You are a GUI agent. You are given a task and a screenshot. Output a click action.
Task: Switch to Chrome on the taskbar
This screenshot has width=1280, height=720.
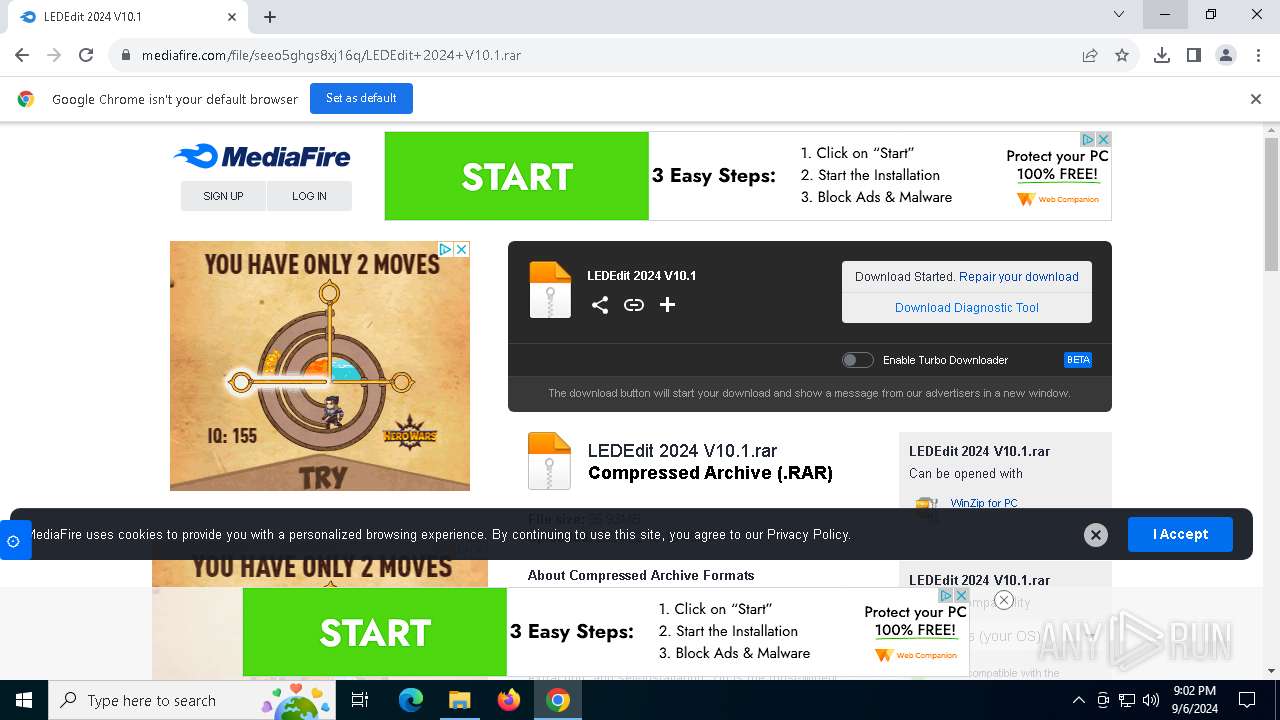(x=558, y=700)
